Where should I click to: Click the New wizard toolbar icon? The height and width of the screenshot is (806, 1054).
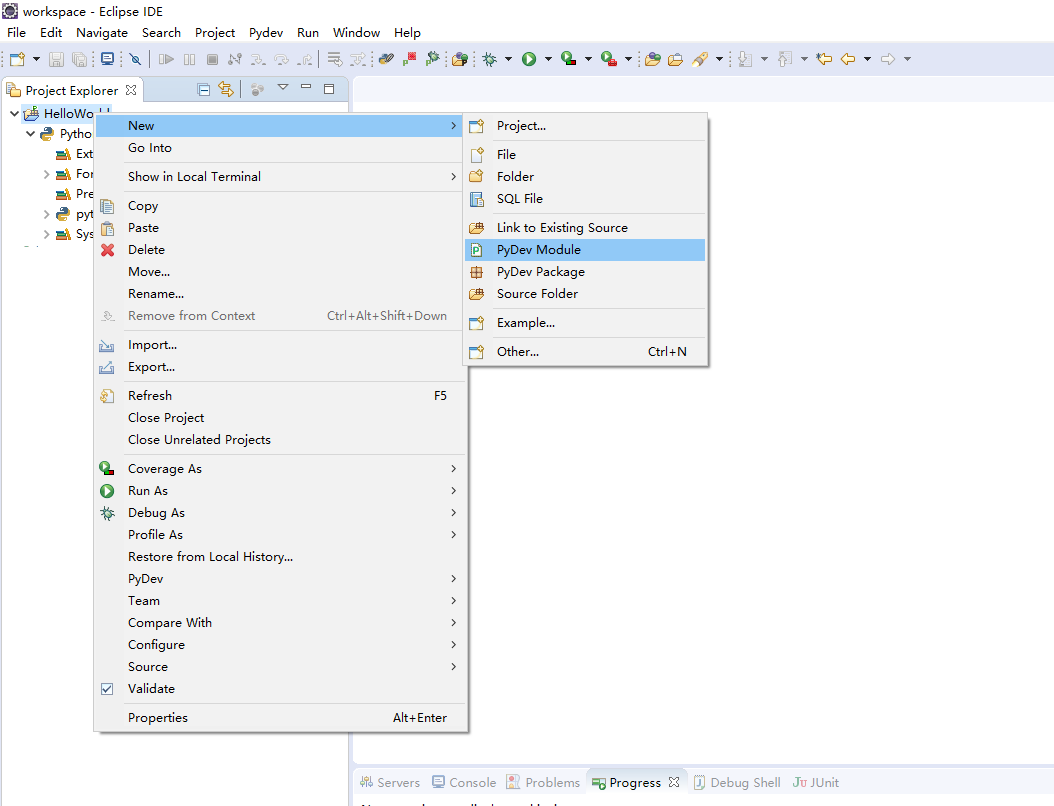(17, 59)
